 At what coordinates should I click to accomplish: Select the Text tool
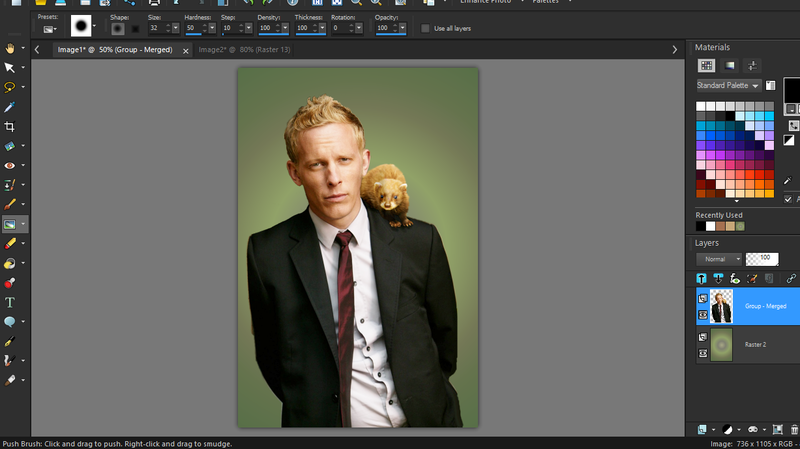point(10,302)
